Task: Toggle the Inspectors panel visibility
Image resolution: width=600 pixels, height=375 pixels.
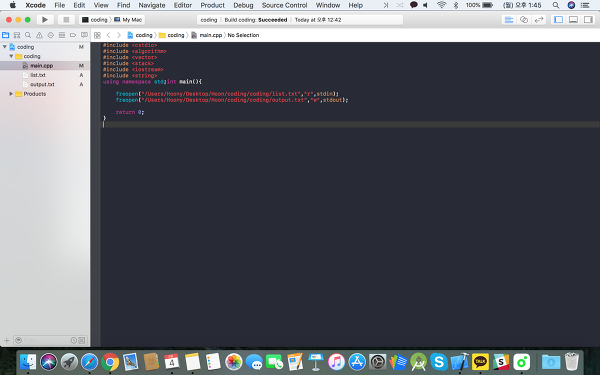Action: [x=588, y=20]
